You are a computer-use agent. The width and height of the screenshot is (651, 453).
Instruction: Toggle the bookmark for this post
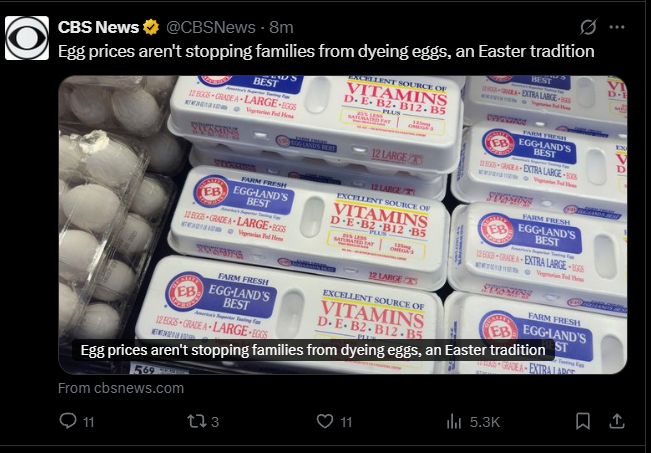583,422
